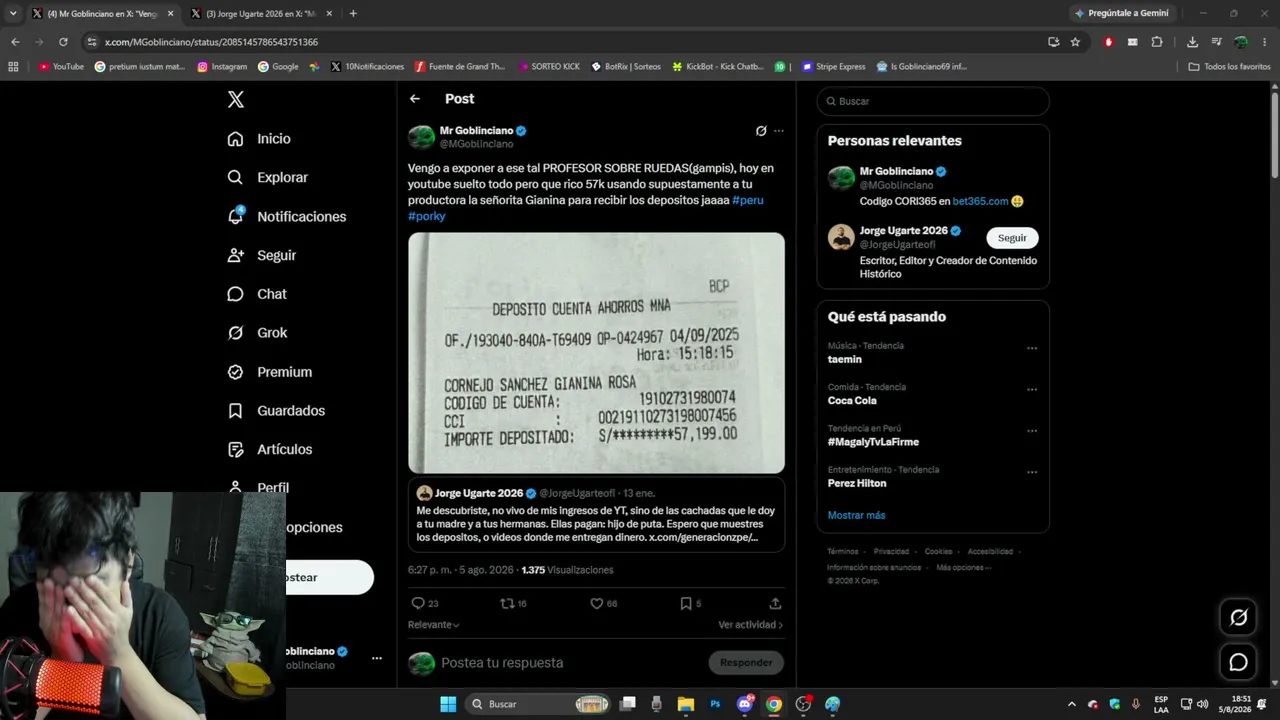Open the Premium verified icon in sidebar
The image size is (1280, 720).
(235, 372)
